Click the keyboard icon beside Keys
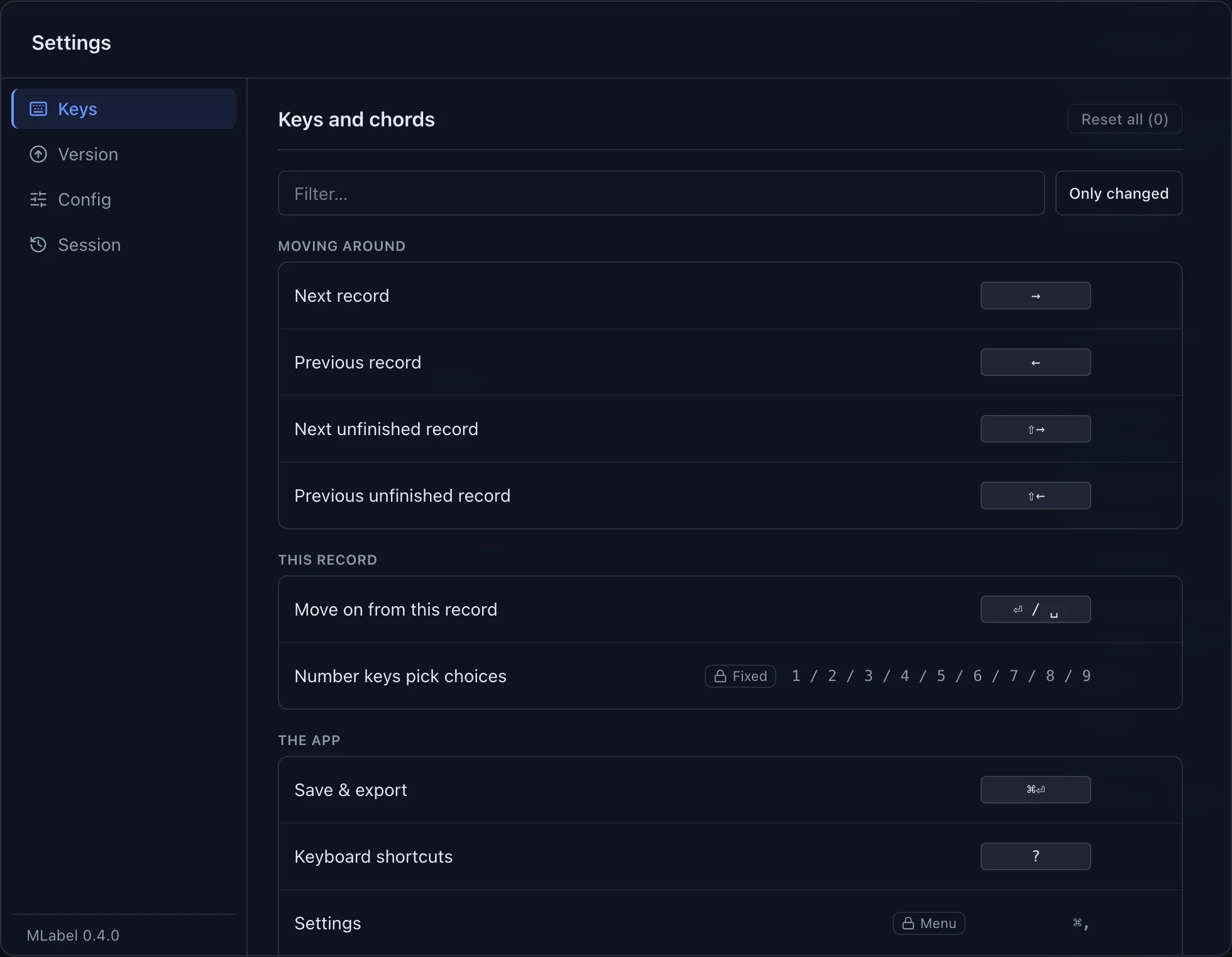 (x=38, y=109)
